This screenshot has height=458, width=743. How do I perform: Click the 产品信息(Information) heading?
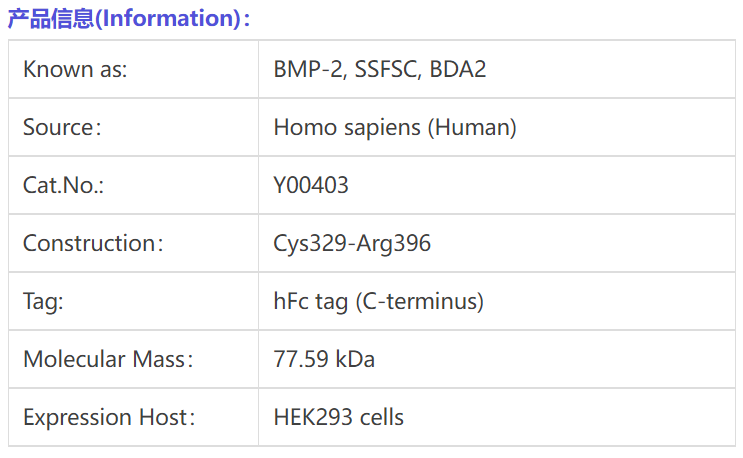(129, 19)
